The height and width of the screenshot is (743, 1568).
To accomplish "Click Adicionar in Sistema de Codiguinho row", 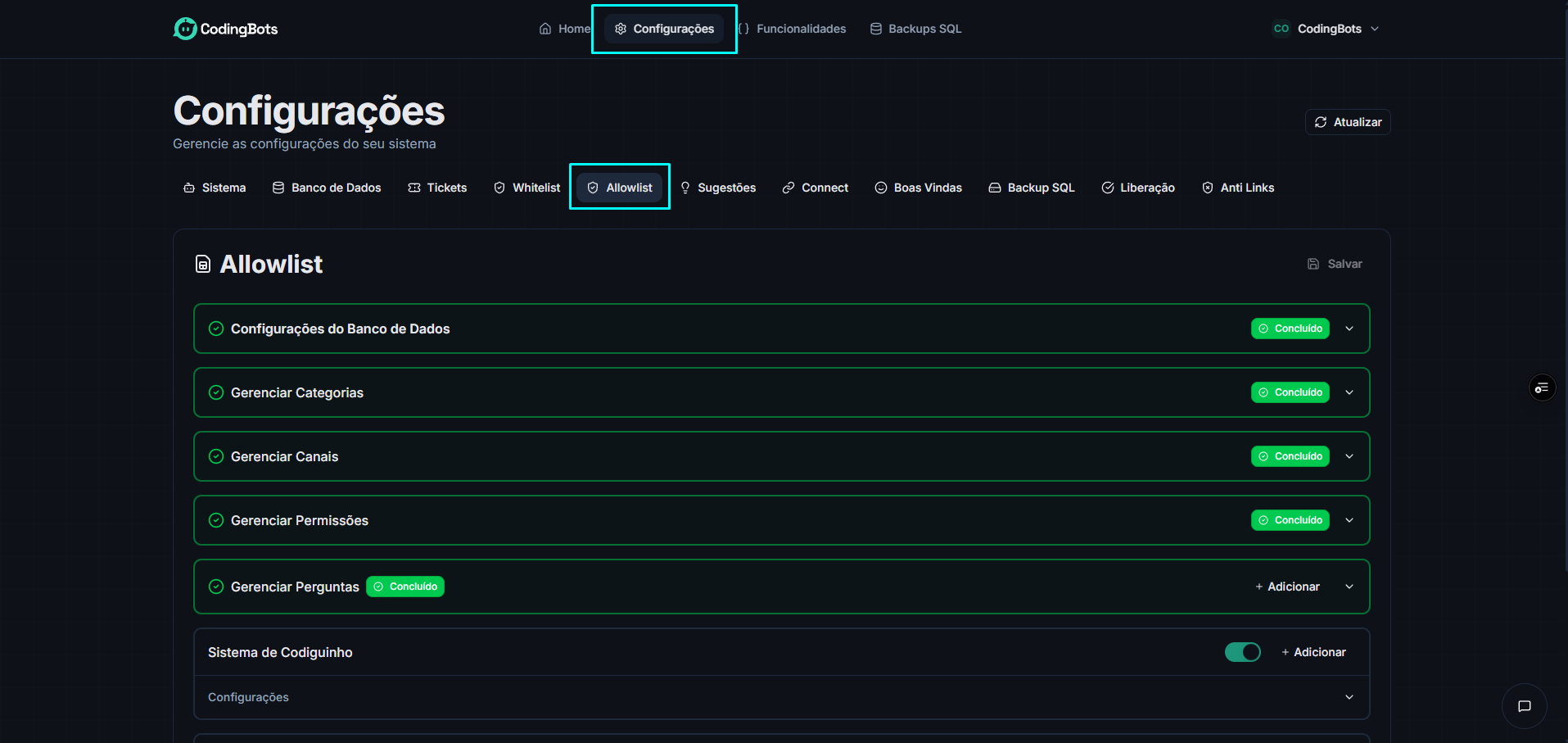I will tap(1313, 652).
